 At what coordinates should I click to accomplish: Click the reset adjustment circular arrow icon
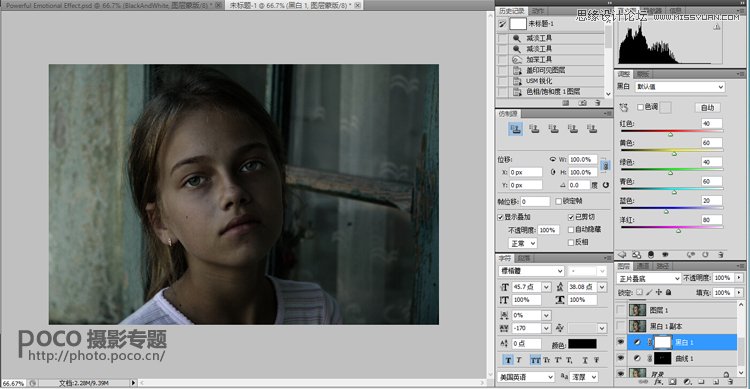705,255
